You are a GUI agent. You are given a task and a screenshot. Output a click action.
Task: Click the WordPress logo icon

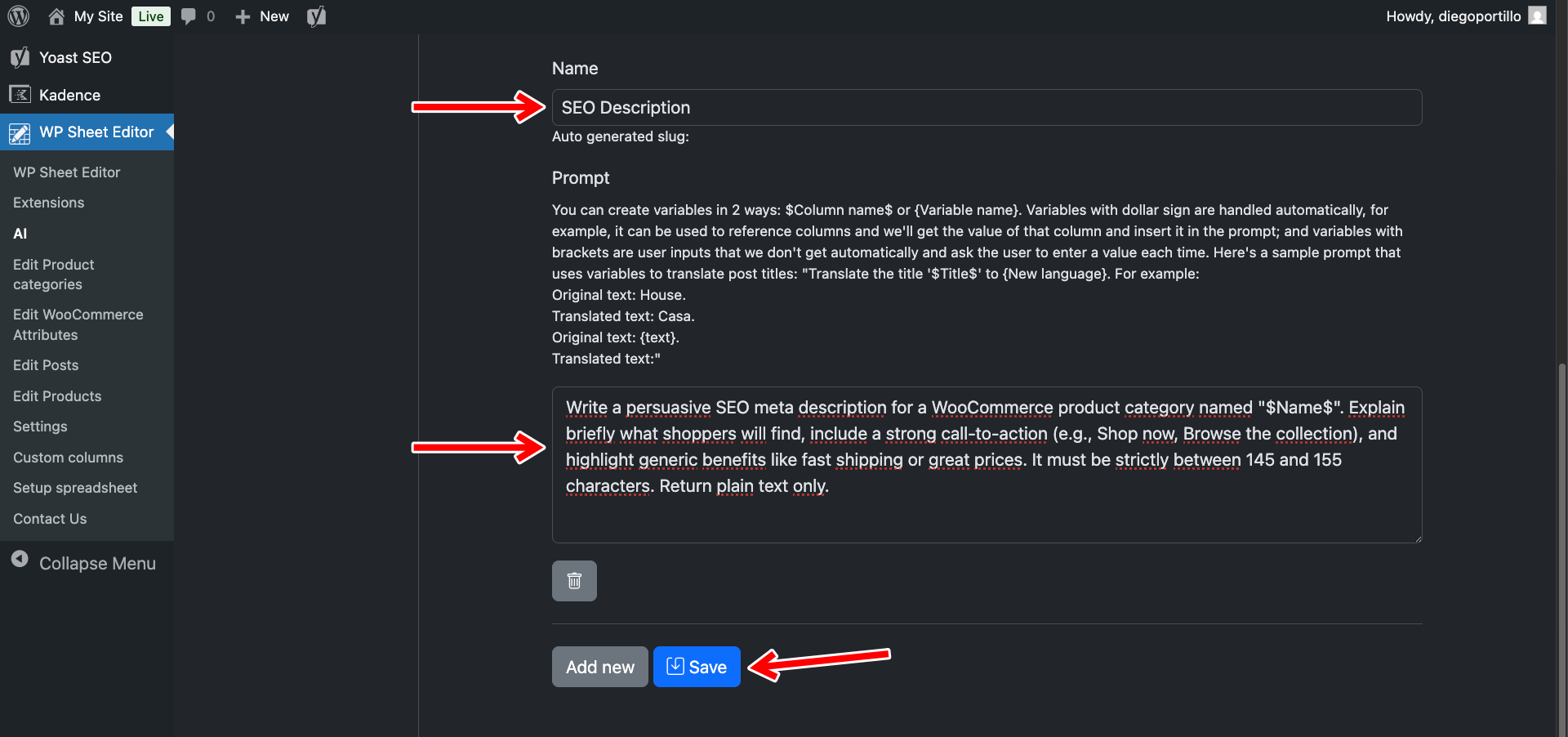coord(19,16)
